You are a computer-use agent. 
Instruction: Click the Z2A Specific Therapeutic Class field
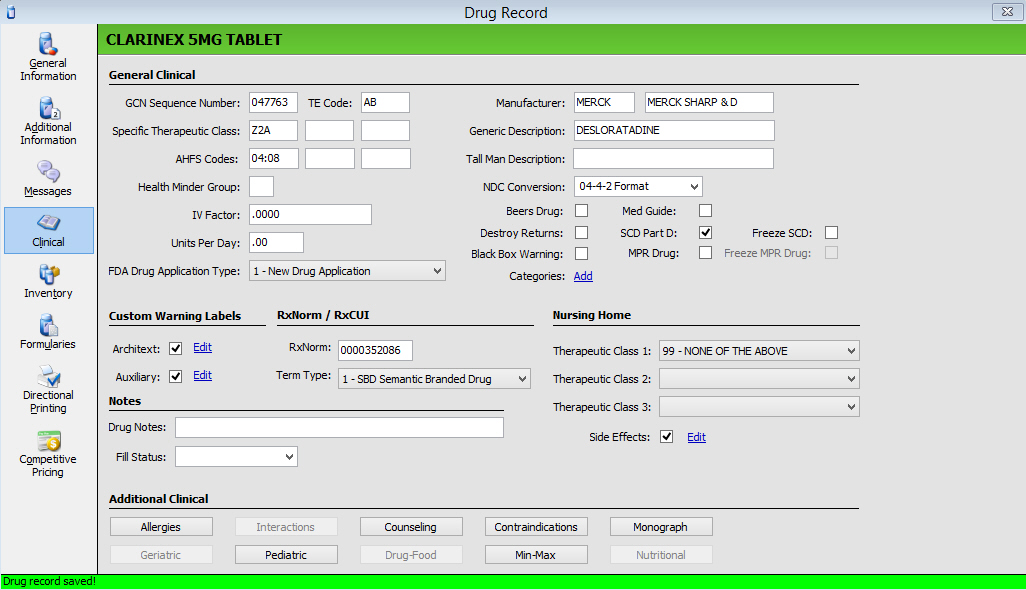coord(273,130)
